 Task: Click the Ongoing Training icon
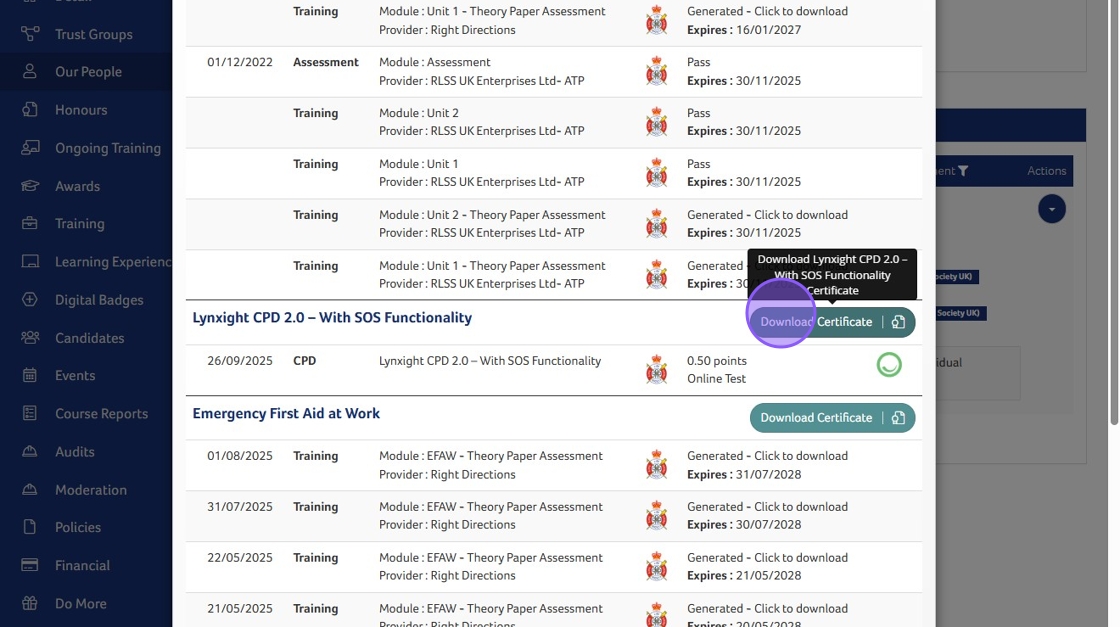[30, 147]
